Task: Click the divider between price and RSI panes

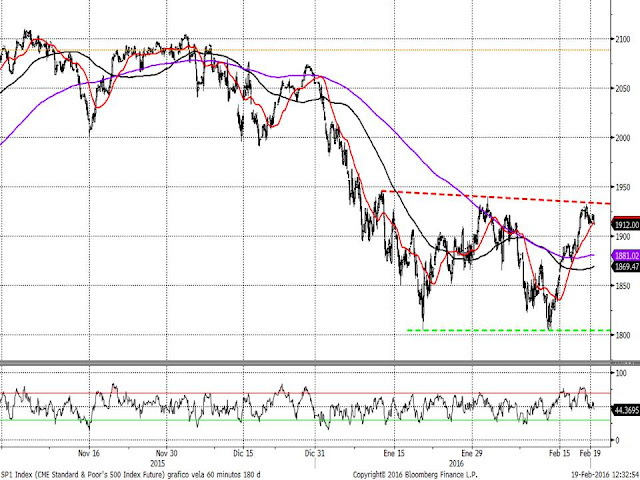Action: [x=320, y=362]
